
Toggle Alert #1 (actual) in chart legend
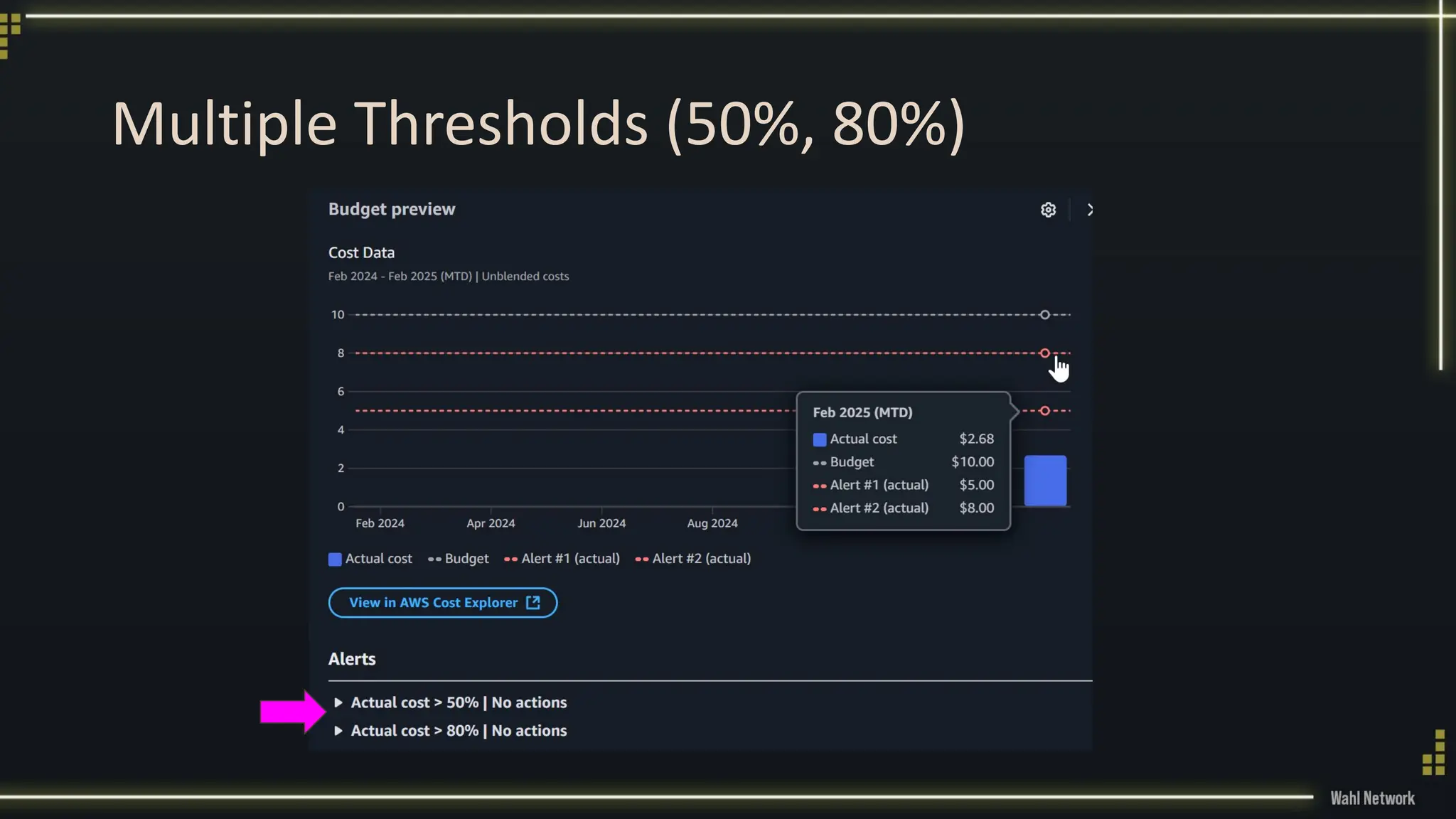tap(562, 559)
